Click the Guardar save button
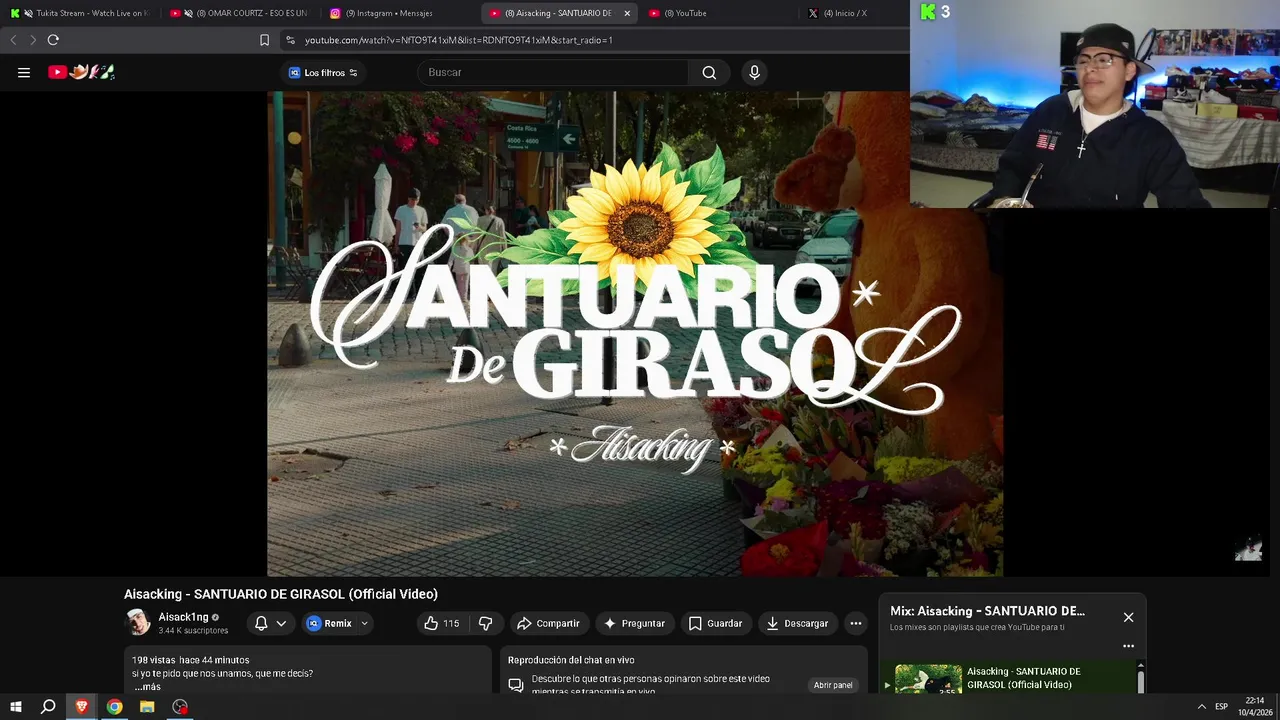1280x720 pixels. tap(715, 623)
